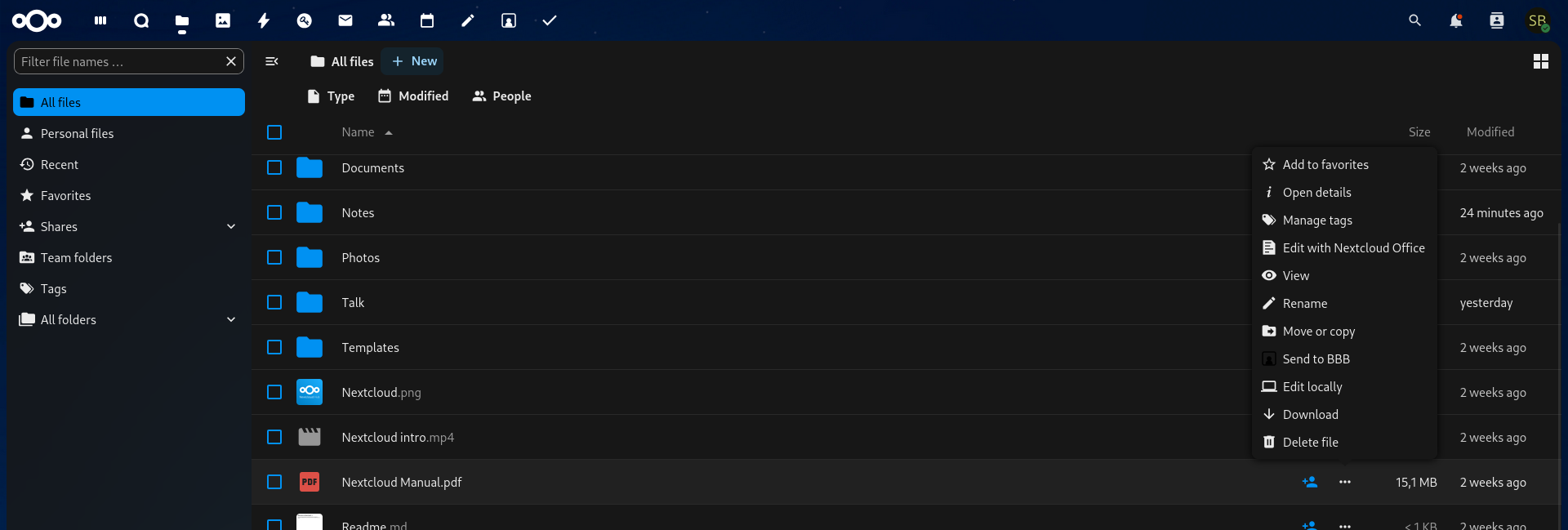Toggle the select-all files checkbox

pyautogui.click(x=274, y=132)
